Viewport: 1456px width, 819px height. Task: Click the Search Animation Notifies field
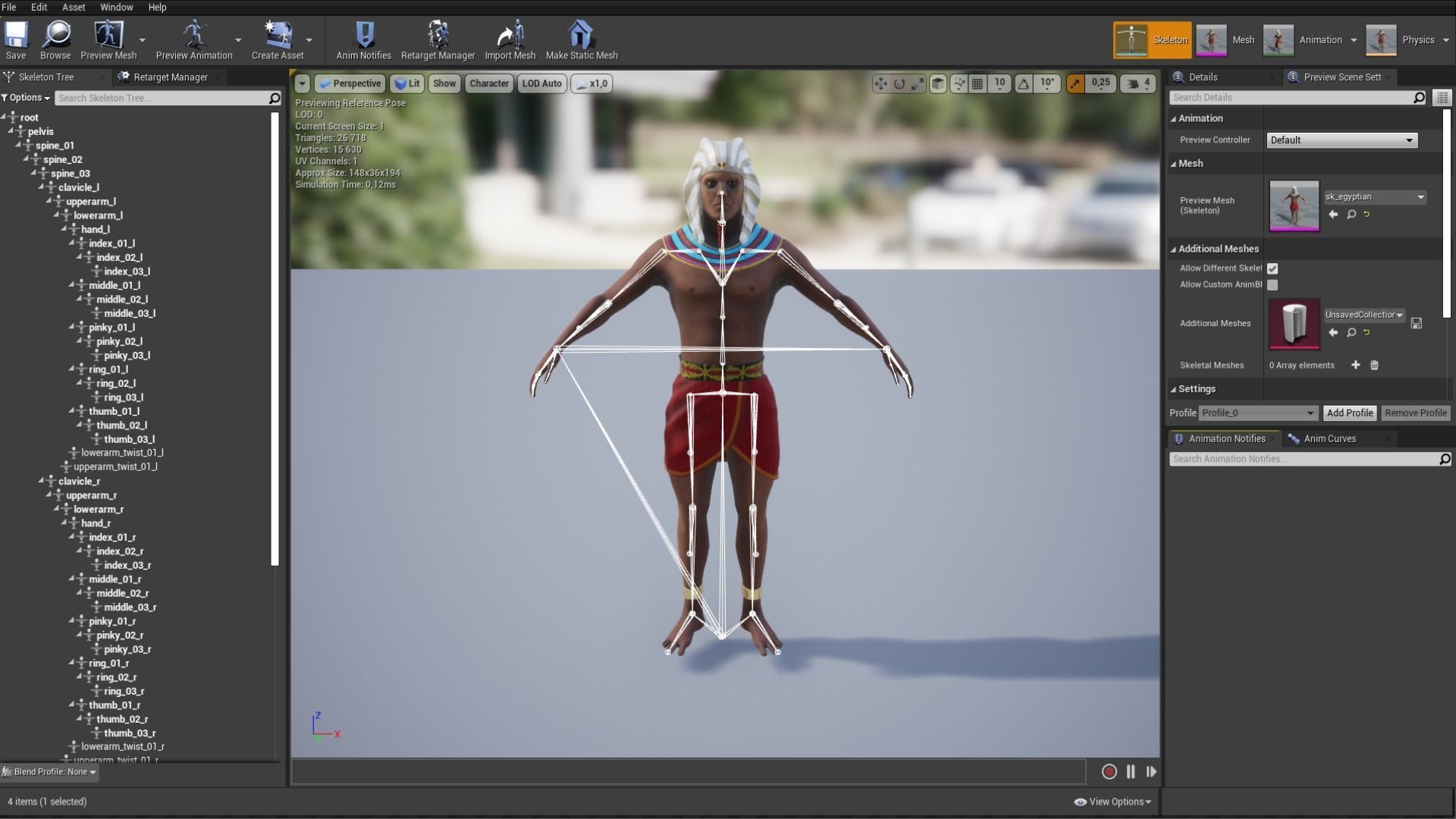pos(1304,459)
